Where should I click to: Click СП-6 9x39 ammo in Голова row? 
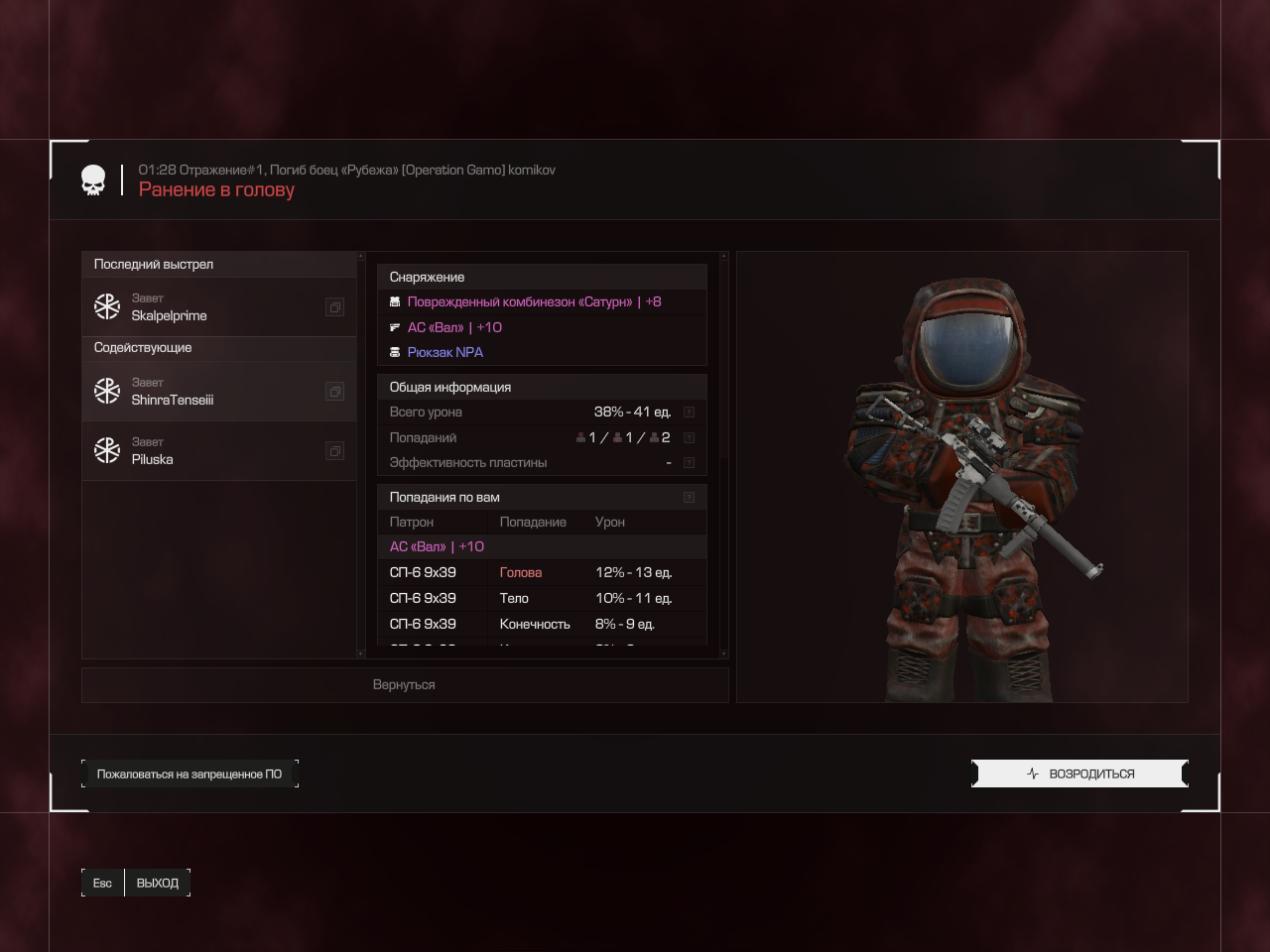point(423,572)
